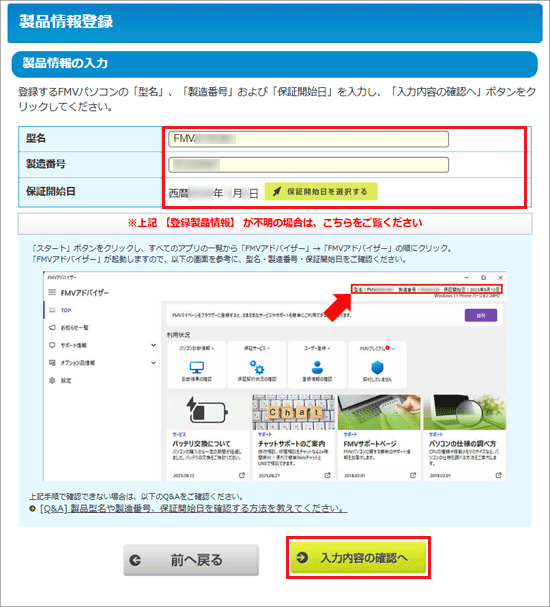This screenshot has height=607, width=550.
Task: Click the person icon for ユーザー登録
Action: (x=317, y=367)
